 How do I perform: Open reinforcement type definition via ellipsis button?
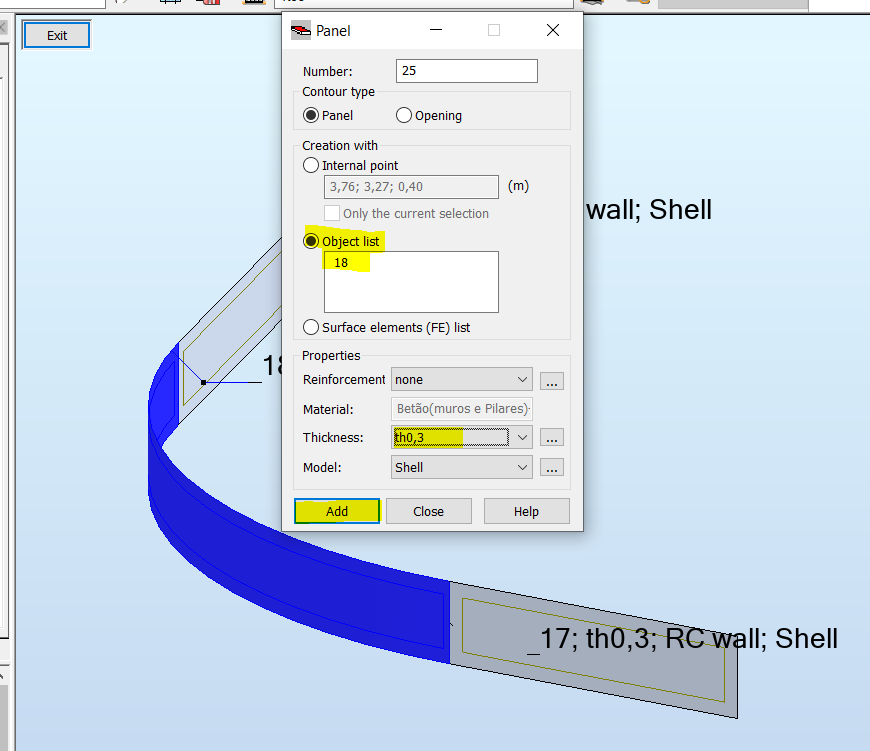pyautogui.click(x=551, y=380)
